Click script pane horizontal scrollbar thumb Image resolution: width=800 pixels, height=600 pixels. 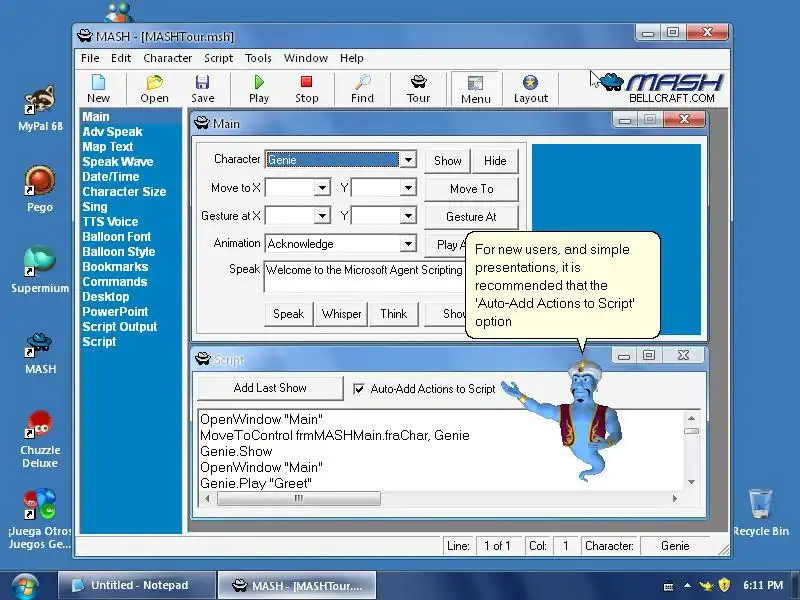click(298, 498)
